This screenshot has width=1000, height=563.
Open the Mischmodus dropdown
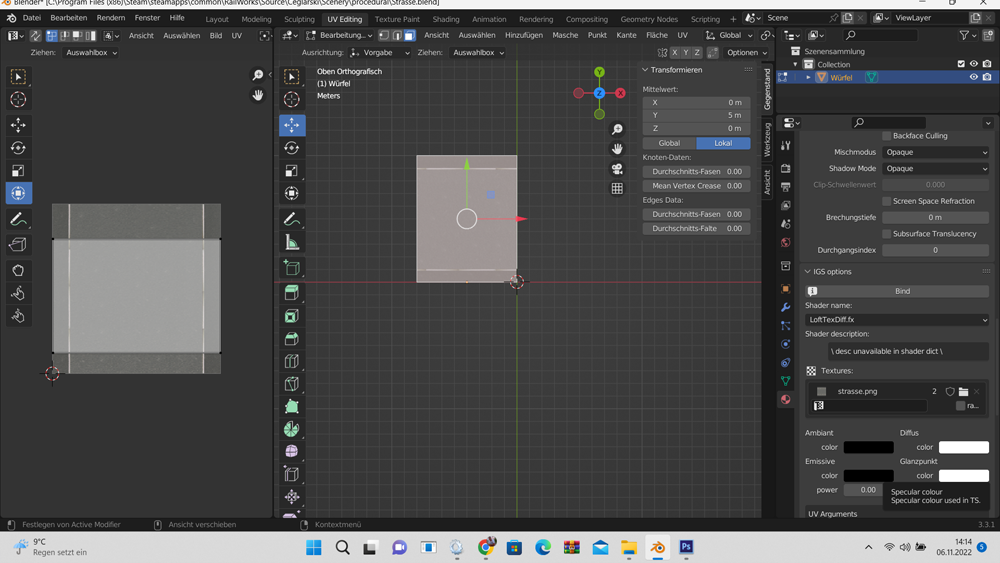pos(935,152)
